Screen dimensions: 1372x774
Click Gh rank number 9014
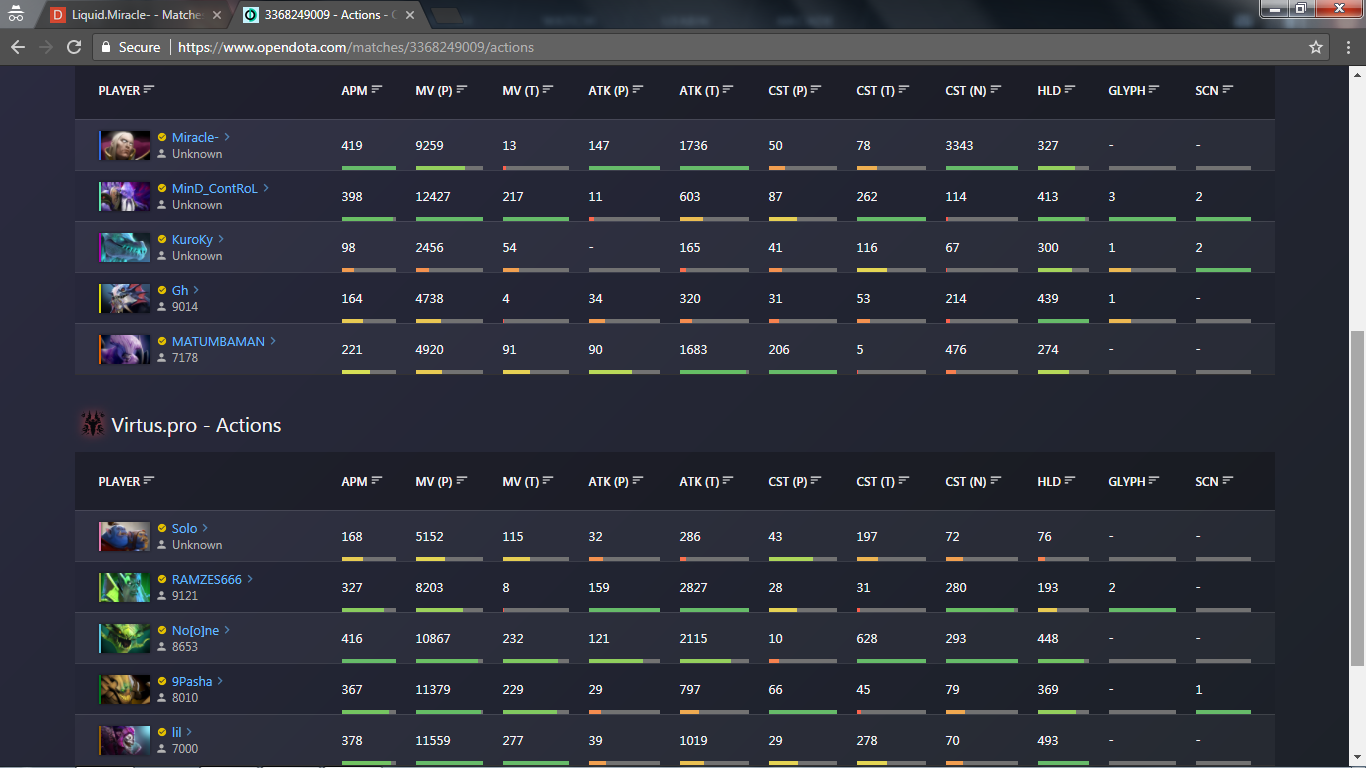coord(185,307)
